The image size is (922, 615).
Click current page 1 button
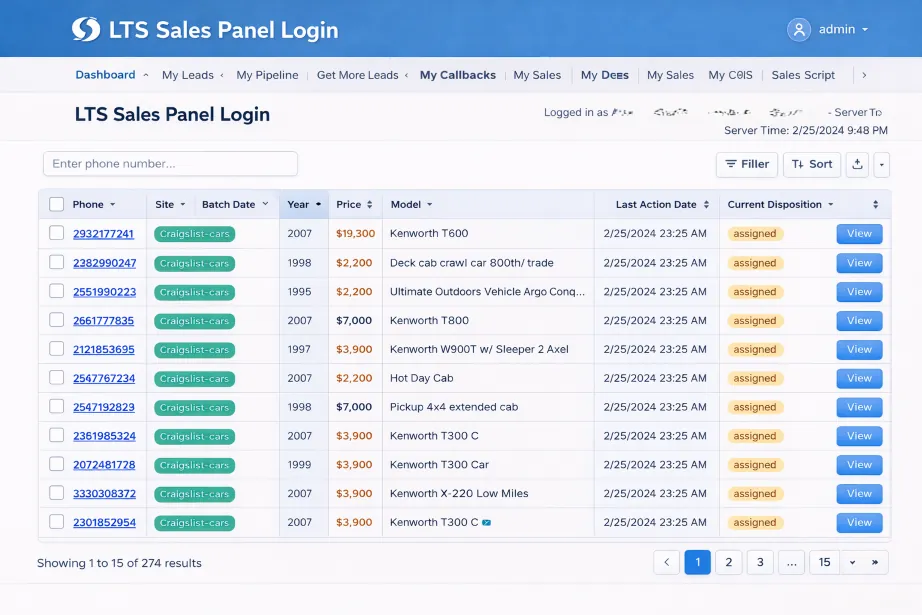pos(697,563)
